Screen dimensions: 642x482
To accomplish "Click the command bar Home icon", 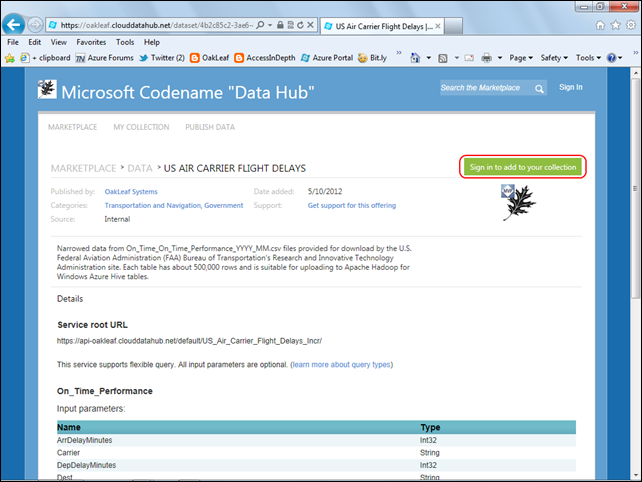I will coord(415,58).
